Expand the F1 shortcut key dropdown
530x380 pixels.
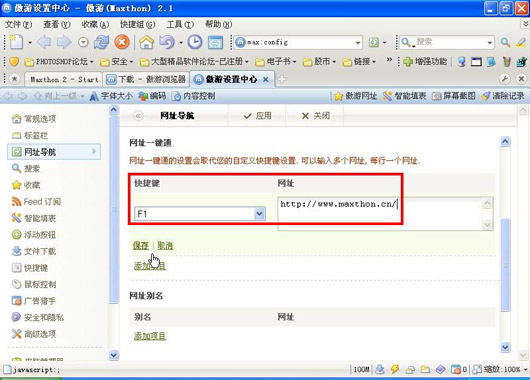pos(259,214)
